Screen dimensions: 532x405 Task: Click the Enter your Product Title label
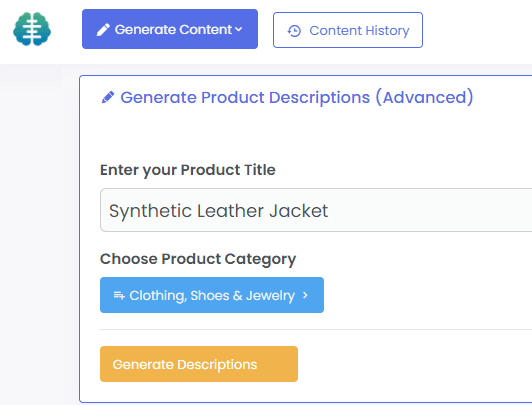tap(188, 170)
